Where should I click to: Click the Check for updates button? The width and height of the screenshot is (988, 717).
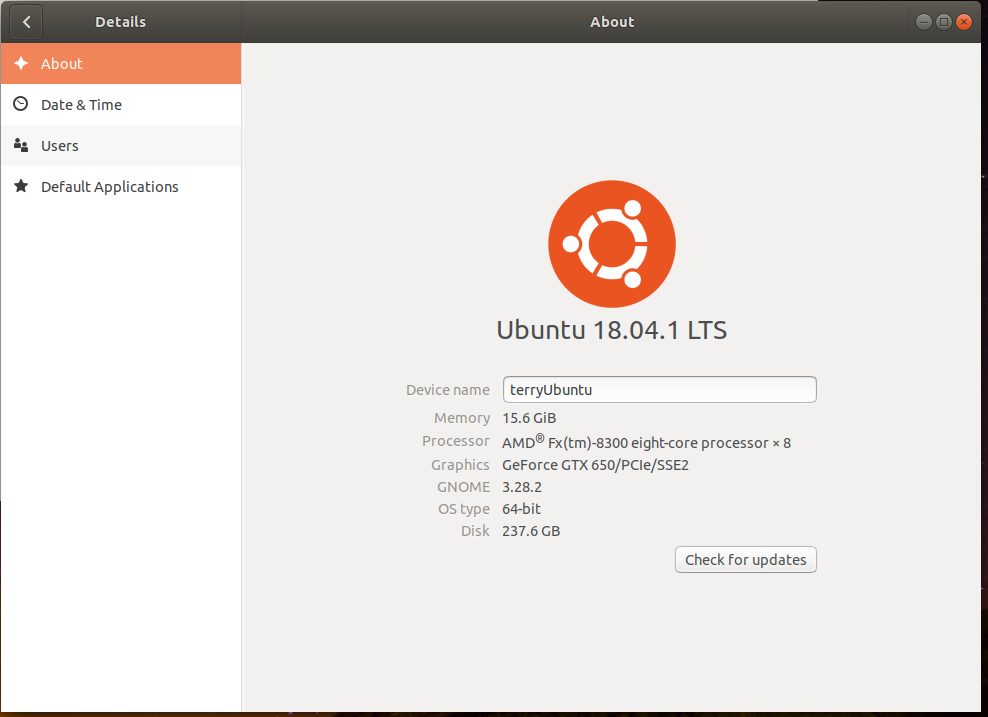745,559
